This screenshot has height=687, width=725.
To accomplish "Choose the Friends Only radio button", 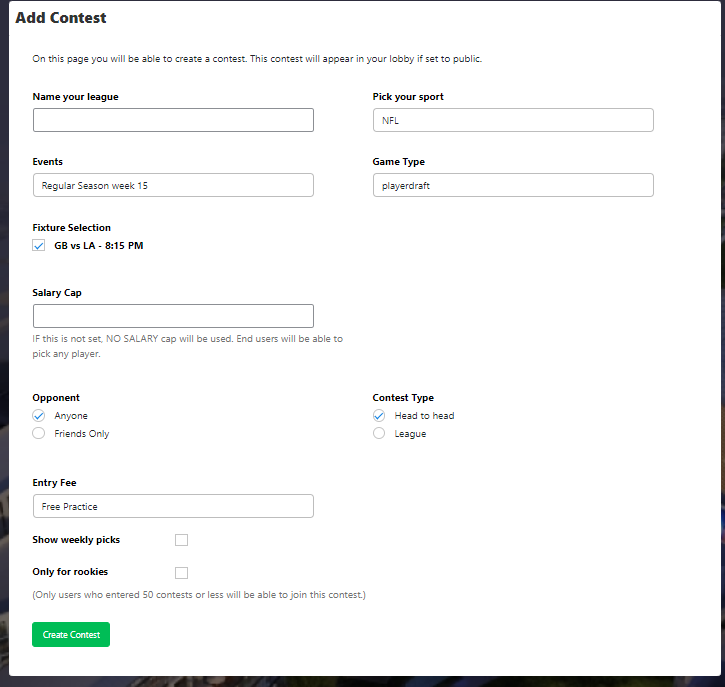I will coord(39,434).
